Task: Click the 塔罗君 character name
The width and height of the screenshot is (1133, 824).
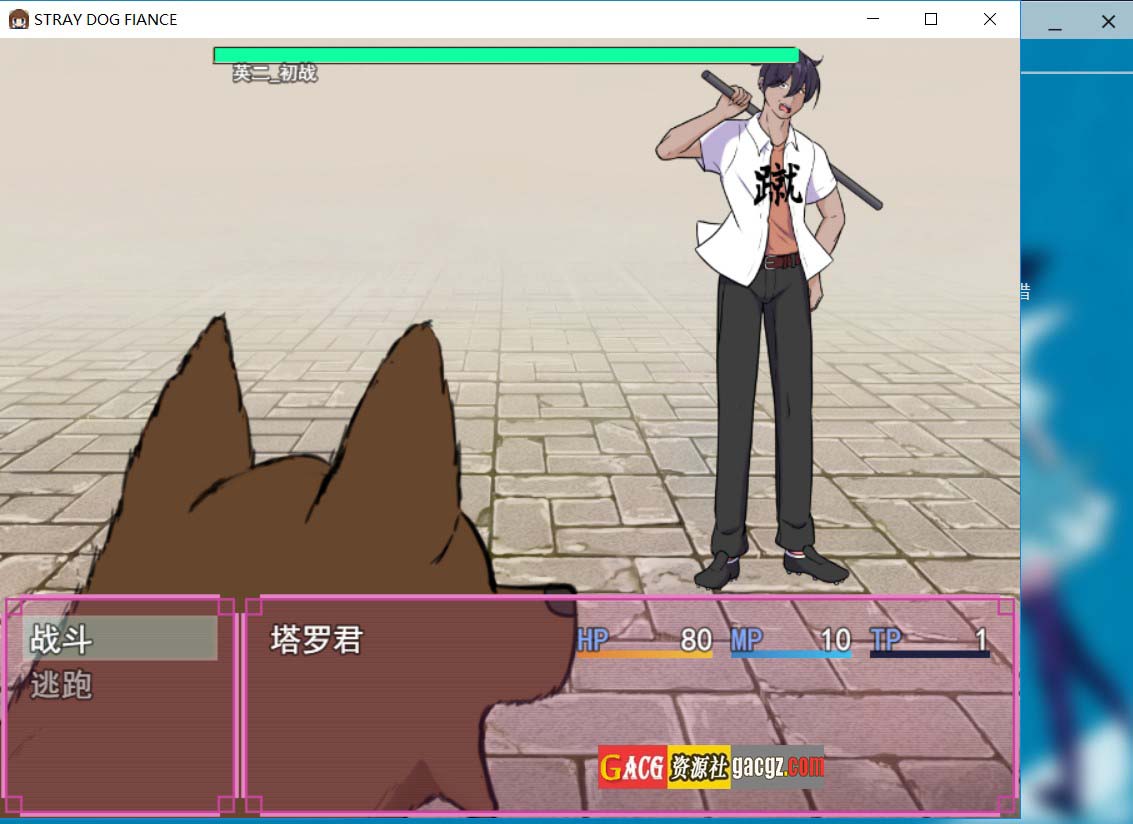Action: (316, 640)
